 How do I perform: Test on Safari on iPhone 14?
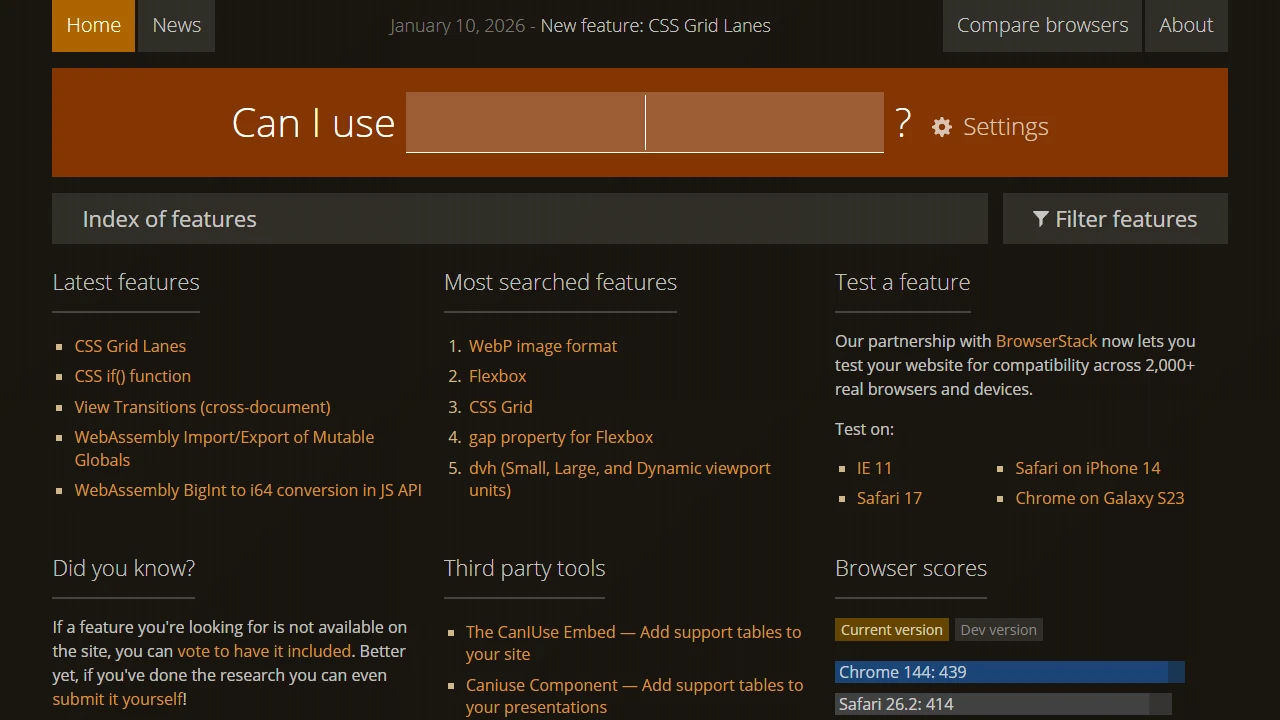coord(1088,467)
